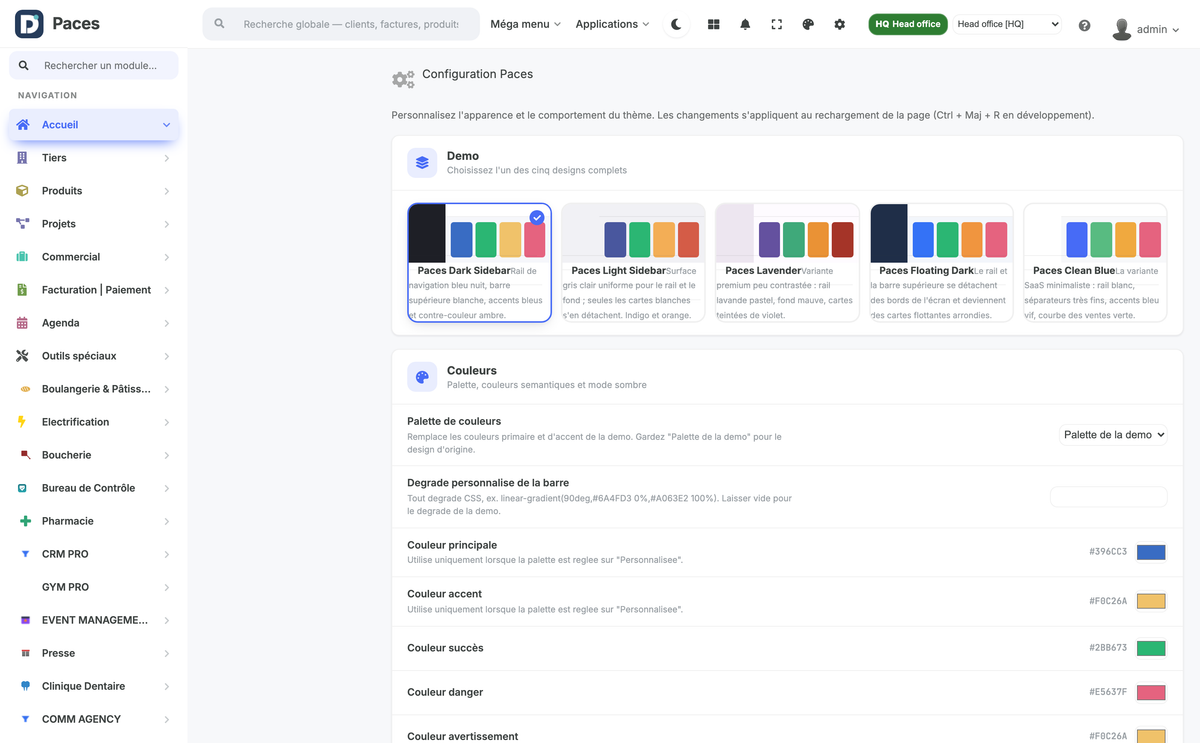Image resolution: width=1200 pixels, height=743 pixels.
Task: Click the Electrification lightning icon
Action: coord(22,422)
